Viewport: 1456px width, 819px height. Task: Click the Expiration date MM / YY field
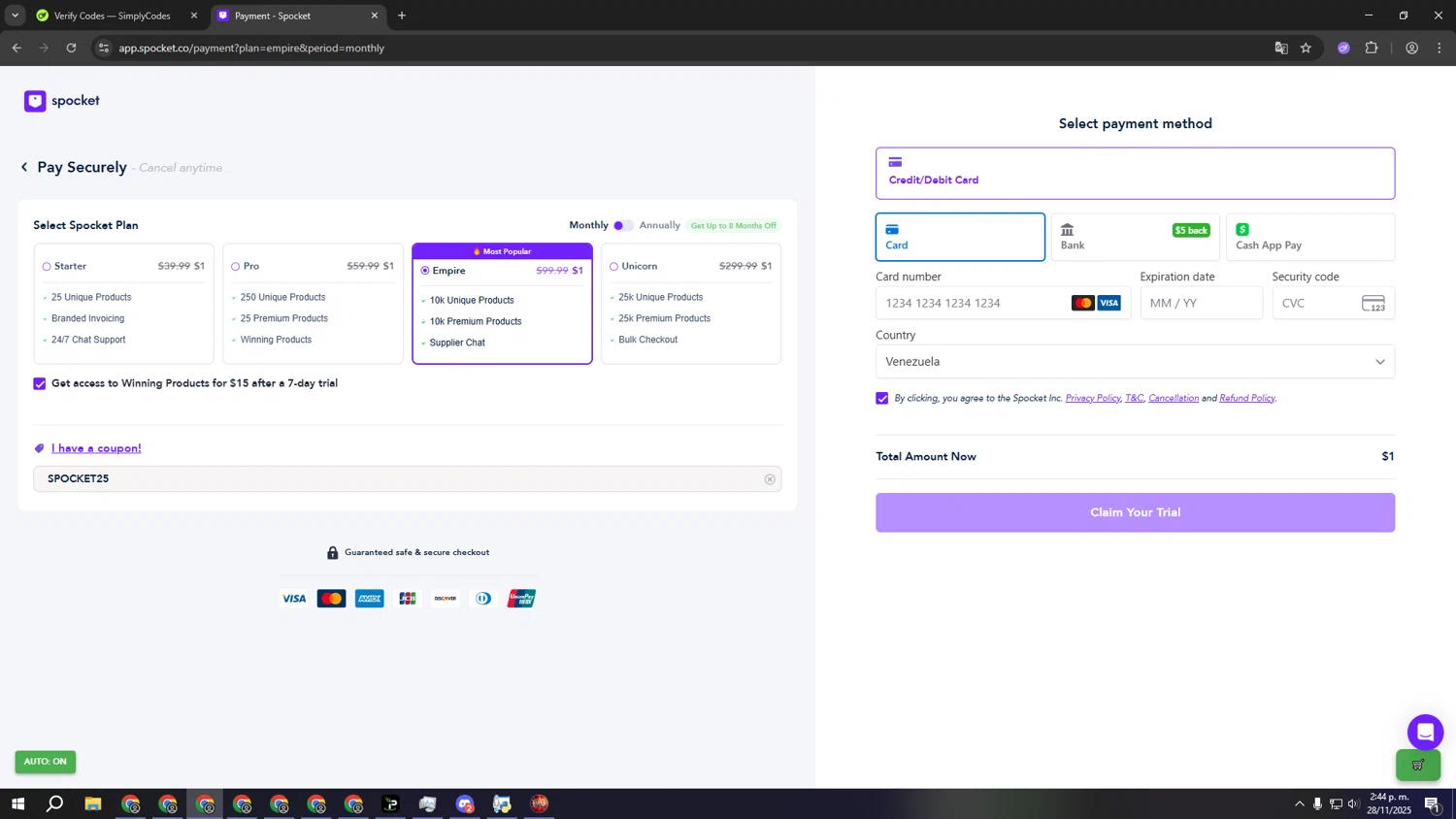click(1201, 304)
